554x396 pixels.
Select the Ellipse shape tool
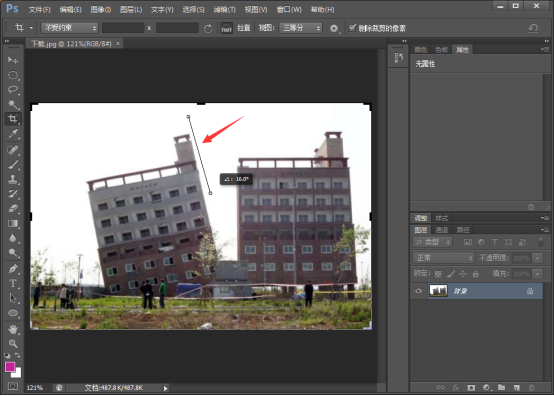13,313
